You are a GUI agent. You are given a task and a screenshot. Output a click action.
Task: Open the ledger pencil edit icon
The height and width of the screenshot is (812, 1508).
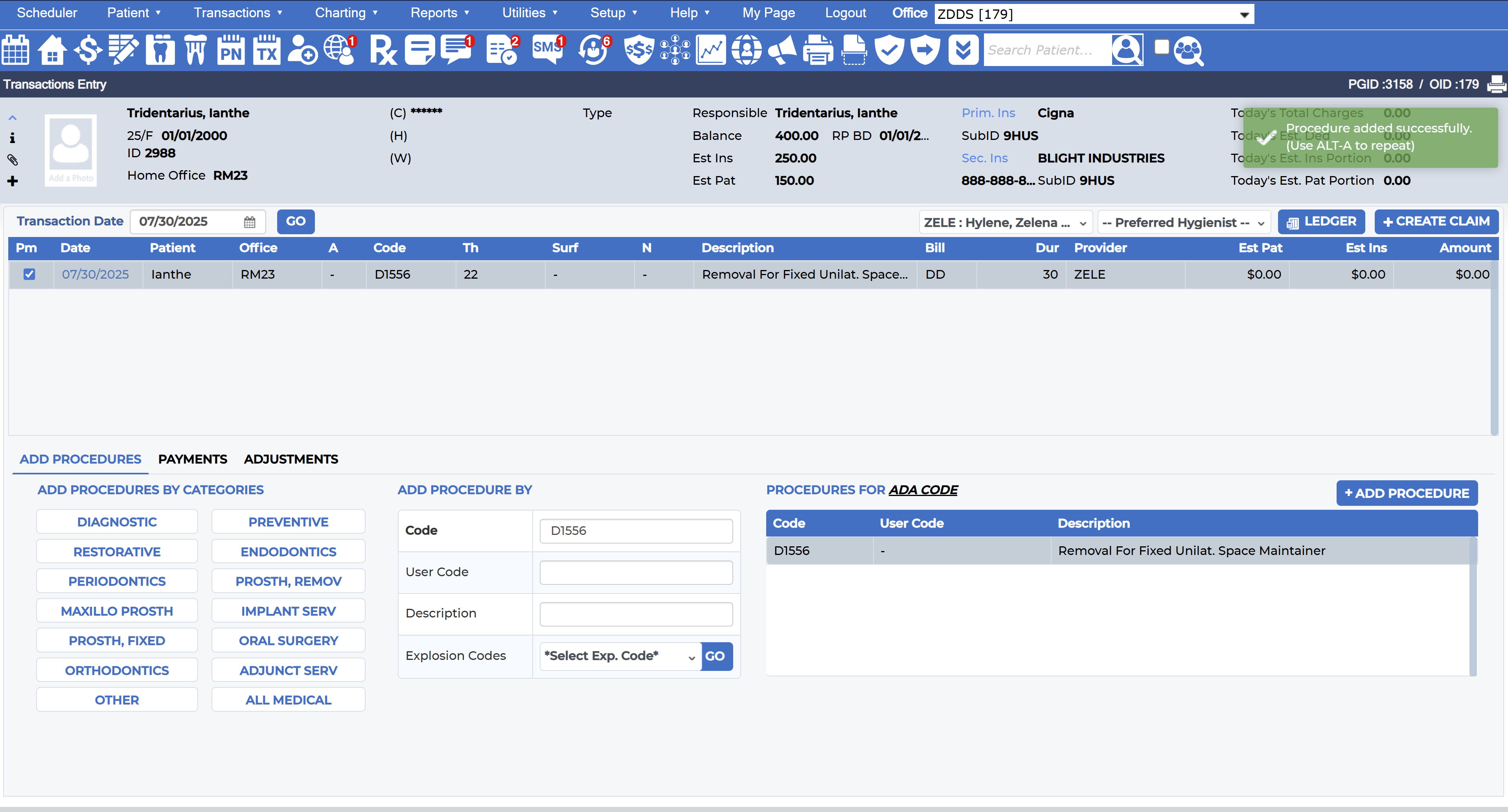[123, 50]
